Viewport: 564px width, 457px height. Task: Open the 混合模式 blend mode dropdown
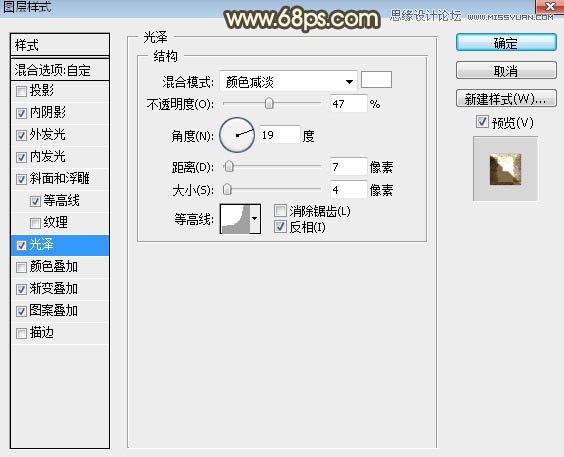click(288, 82)
